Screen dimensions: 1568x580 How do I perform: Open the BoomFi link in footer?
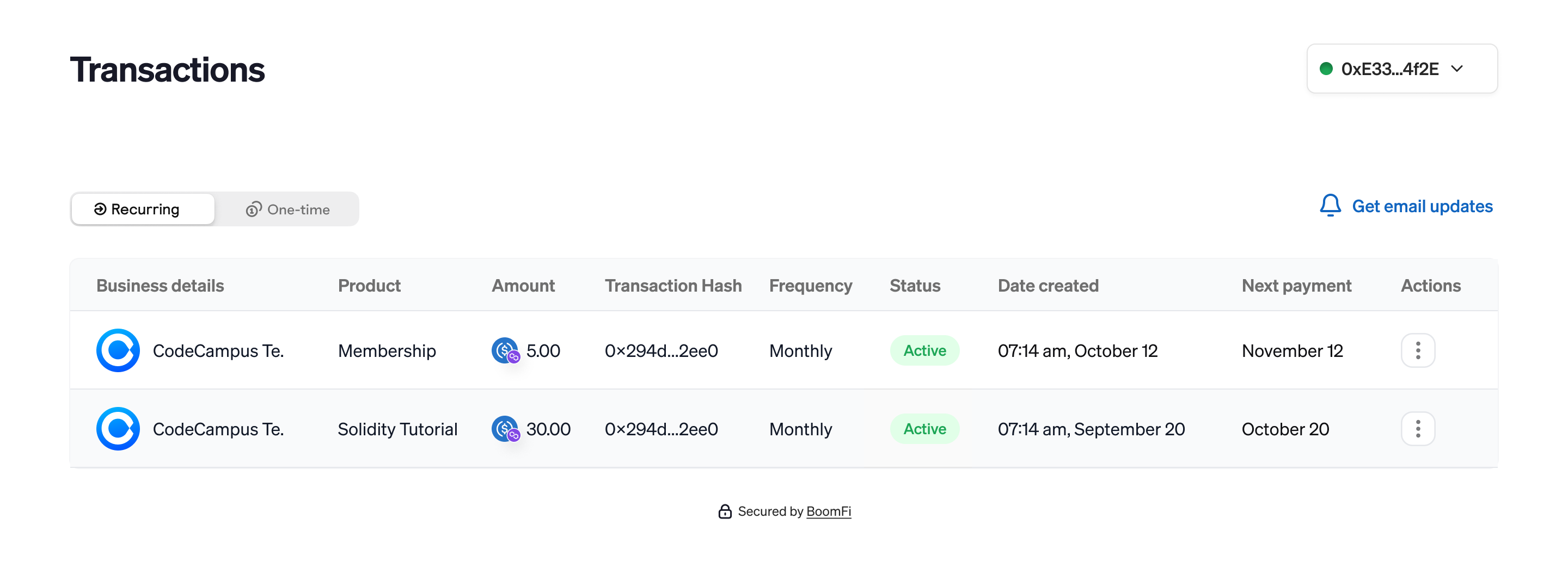[829, 511]
